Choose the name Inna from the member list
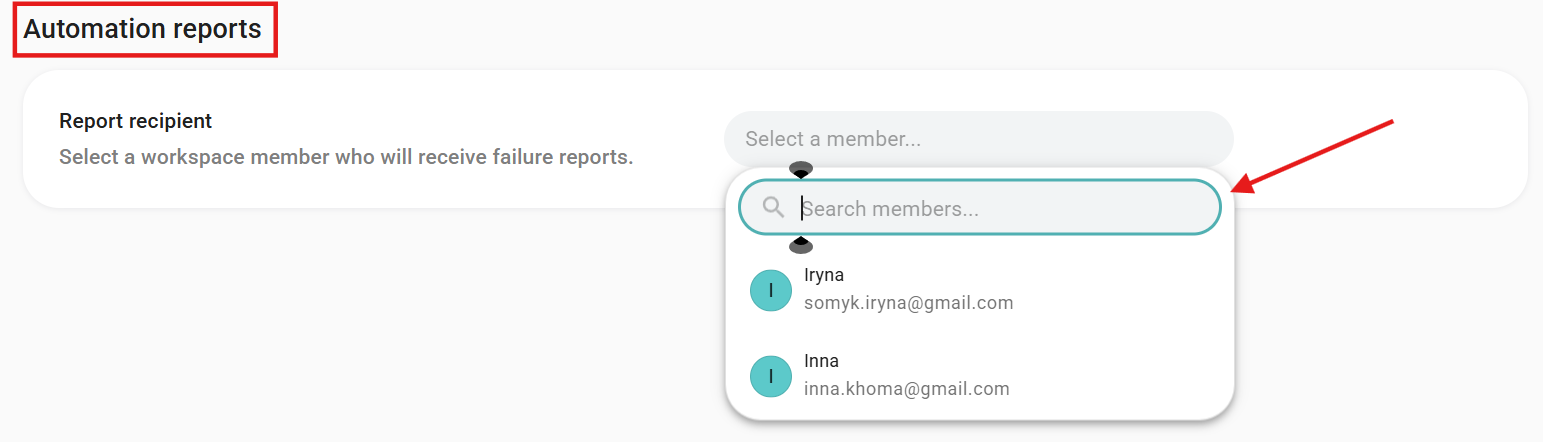 point(821,361)
